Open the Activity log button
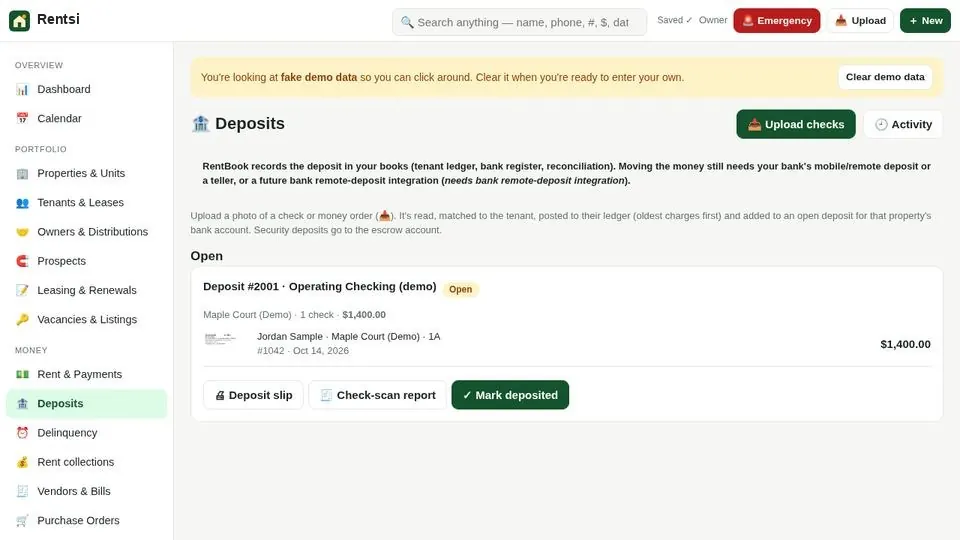Screen dimensions: 960x540 pos(903,124)
